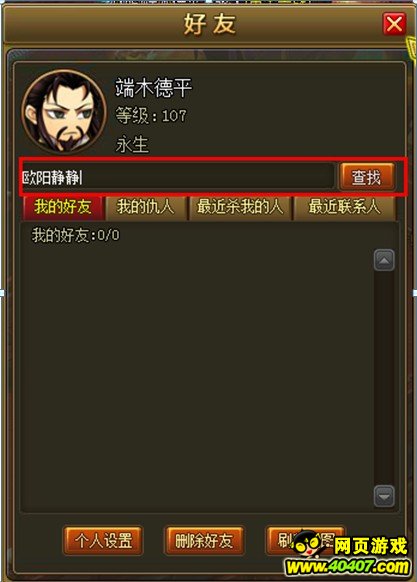The image size is (417, 582).
Task: Click the 永生 server label
Action: click(x=132, y=145)
